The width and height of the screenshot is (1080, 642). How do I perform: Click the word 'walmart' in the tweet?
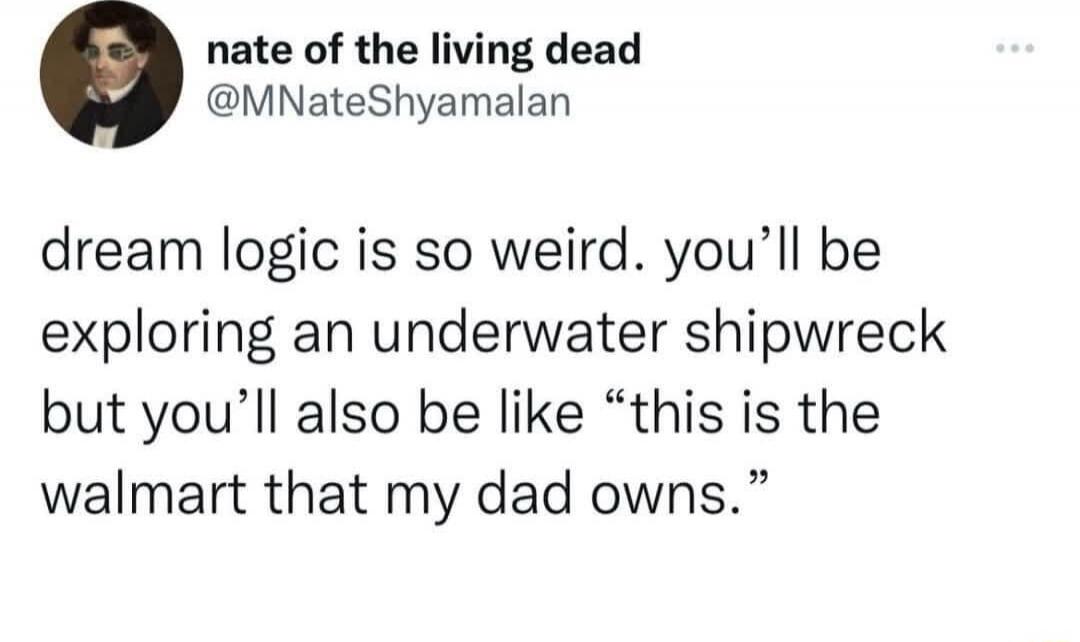[x=143, y=496]
